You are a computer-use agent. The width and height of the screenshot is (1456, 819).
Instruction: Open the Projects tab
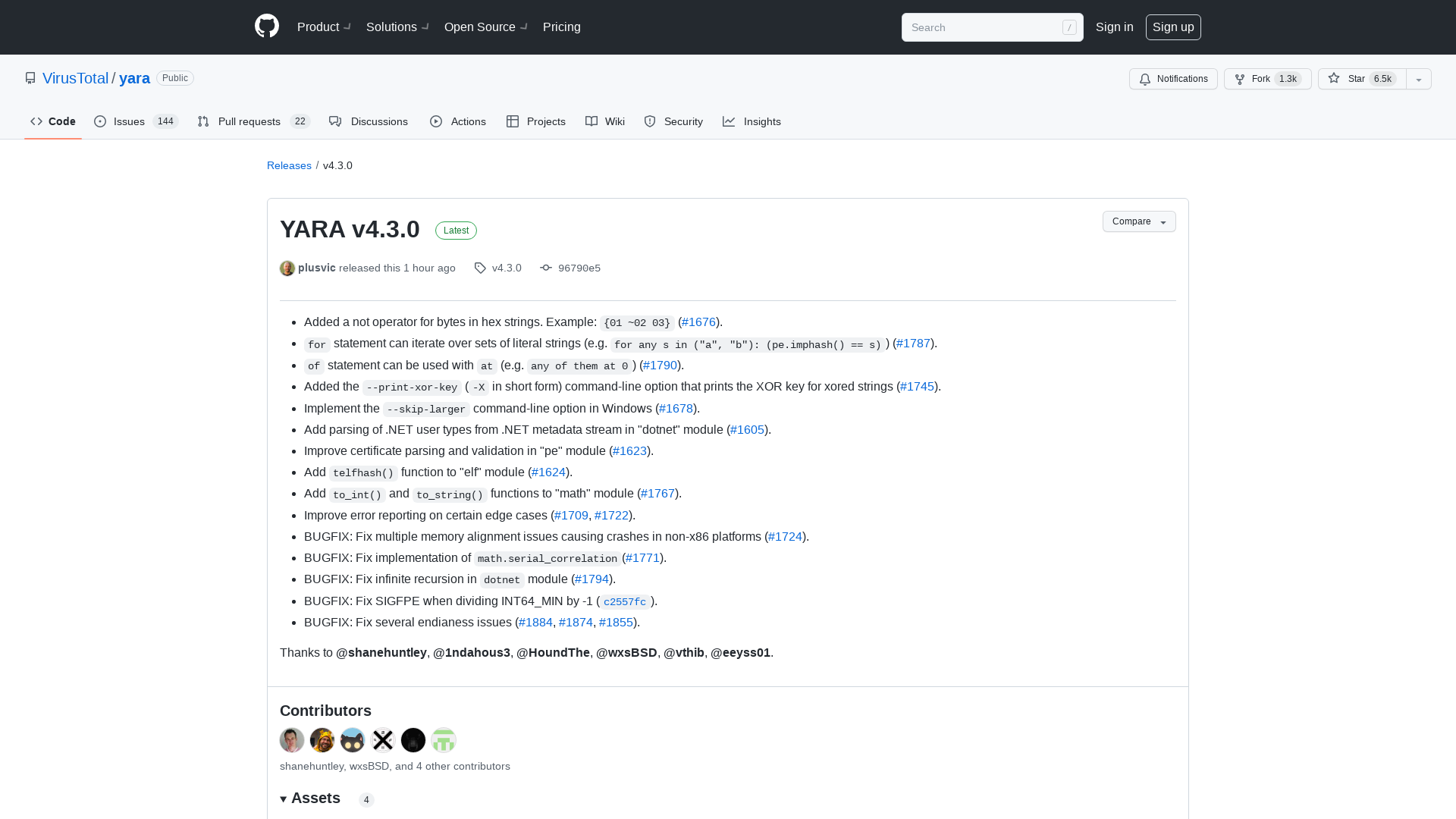point(536,121)
